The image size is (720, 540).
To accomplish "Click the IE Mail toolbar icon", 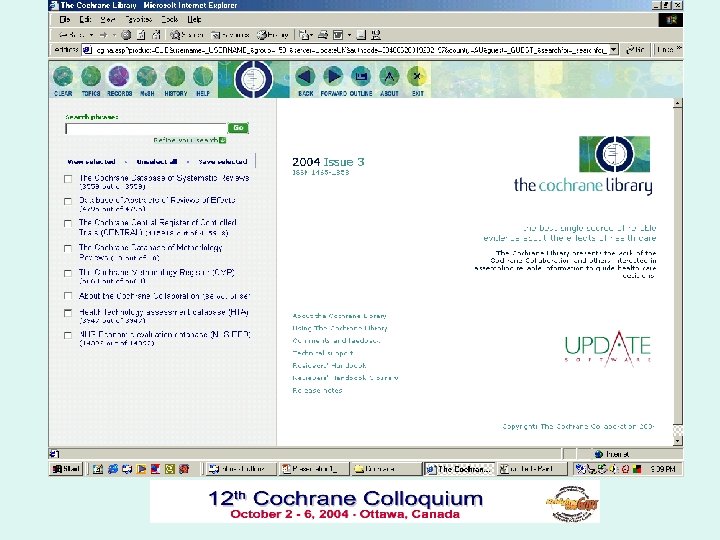I will 304,35.
